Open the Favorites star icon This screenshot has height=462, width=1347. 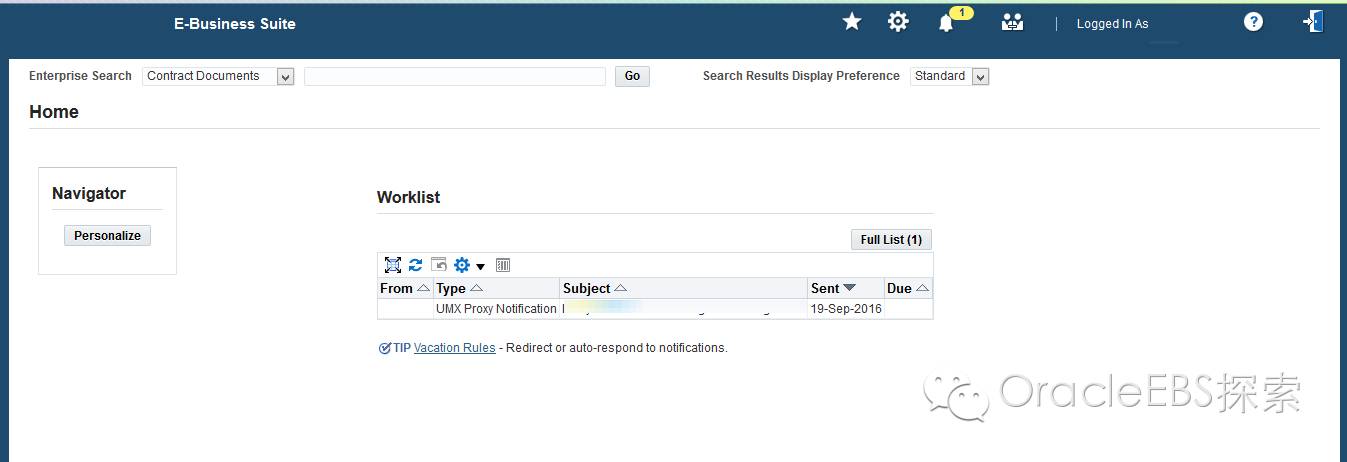click(852, 22)
